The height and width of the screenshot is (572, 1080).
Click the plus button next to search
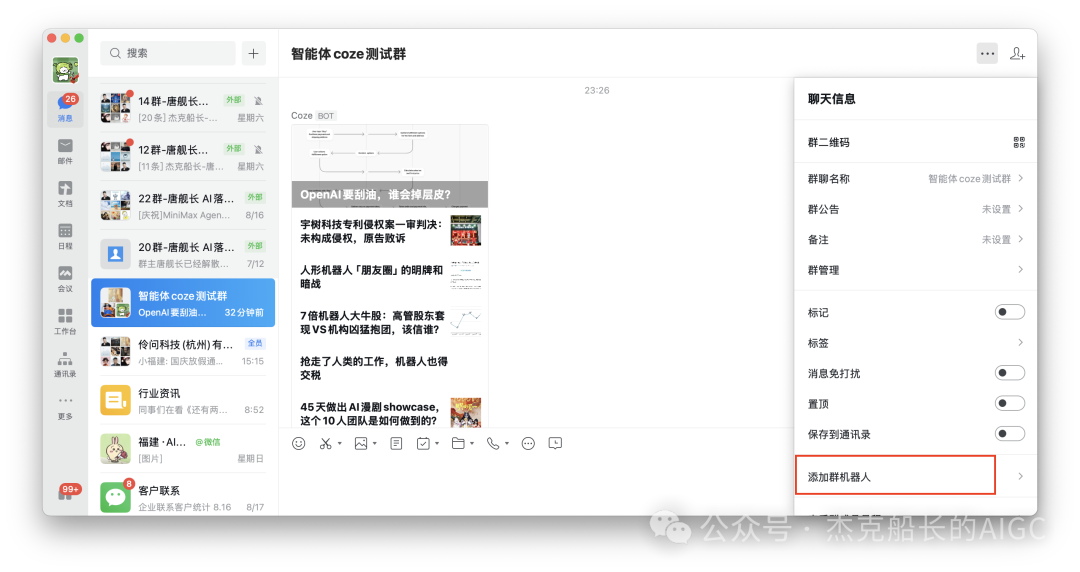tap(253, 53)
